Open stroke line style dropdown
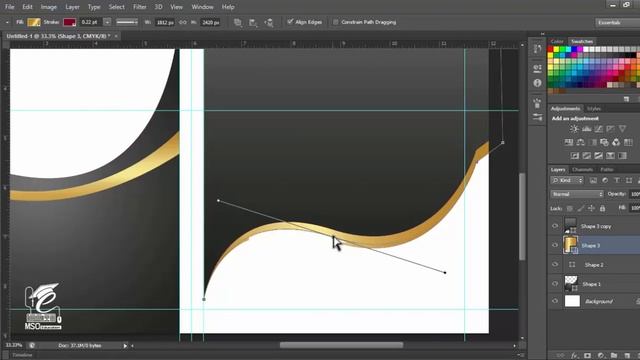This screenshot has height=360, width=640. click(x=127, y=22)
